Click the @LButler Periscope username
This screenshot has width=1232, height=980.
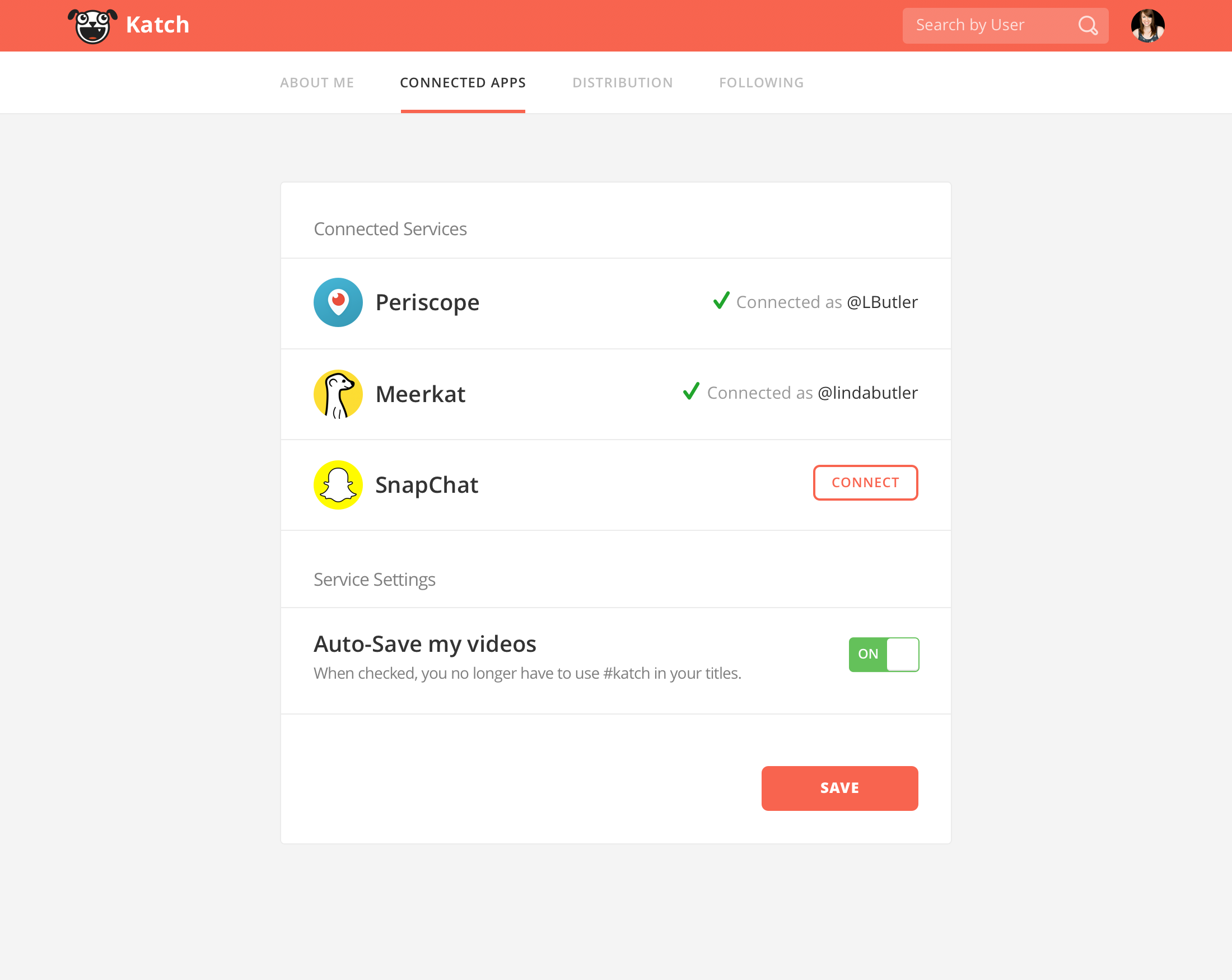pyautogui.click(x=883, y=302)
